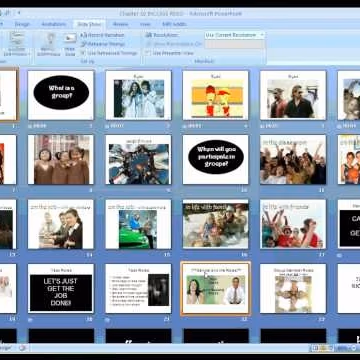The image size is (360, 360).
Task: Click the Hide Slide icon
Action: point(70,43)
